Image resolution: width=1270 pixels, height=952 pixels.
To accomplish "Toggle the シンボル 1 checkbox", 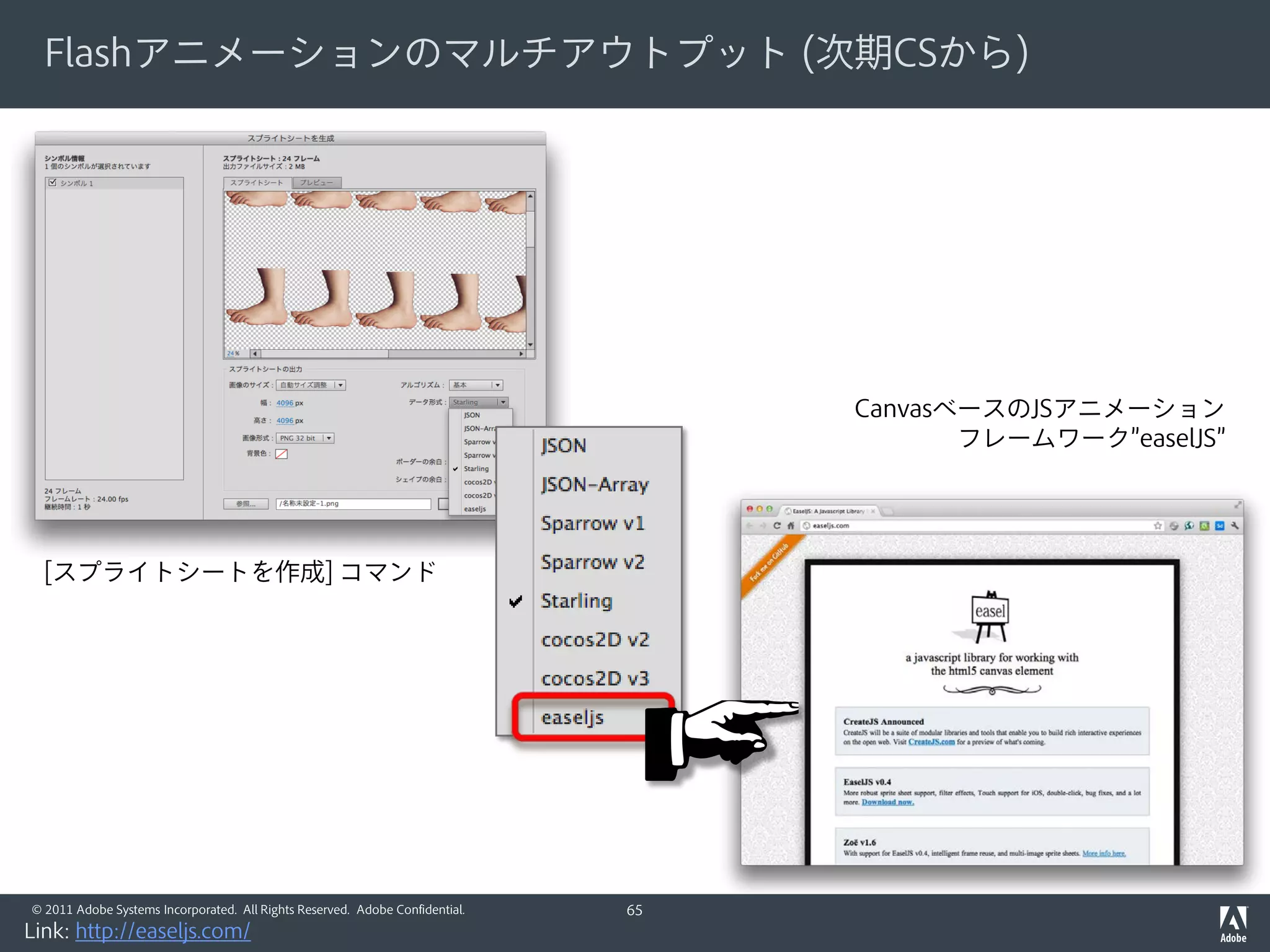I will coord(53,183).
